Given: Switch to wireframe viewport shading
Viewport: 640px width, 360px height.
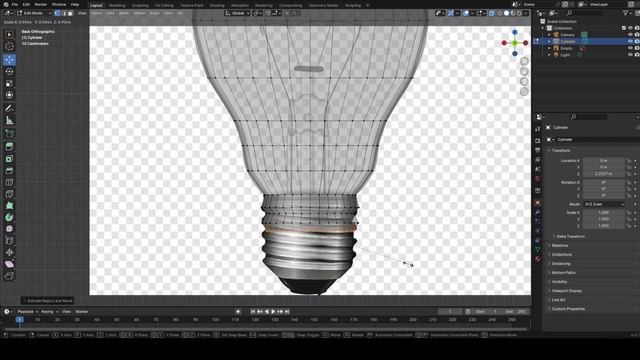Looking at the screenshot, I should click(500, 13).
